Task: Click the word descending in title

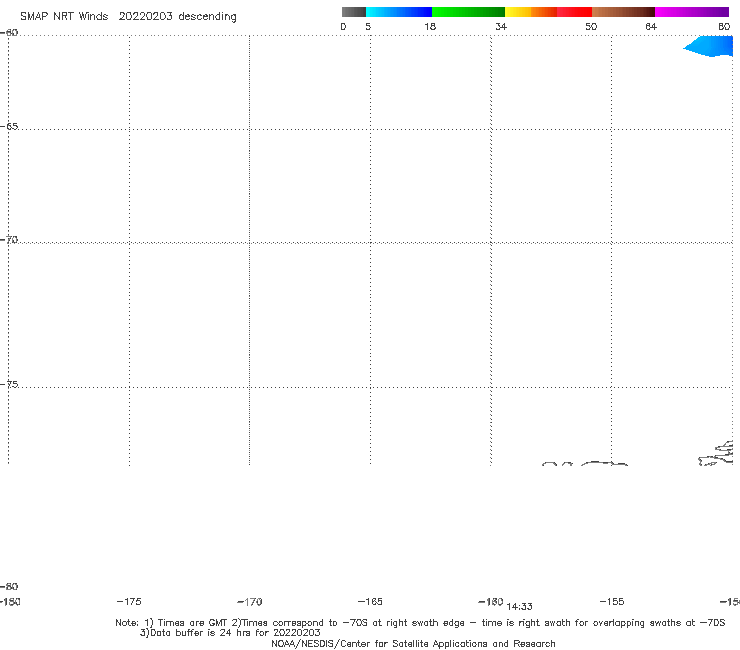Action: pos(208,17)
